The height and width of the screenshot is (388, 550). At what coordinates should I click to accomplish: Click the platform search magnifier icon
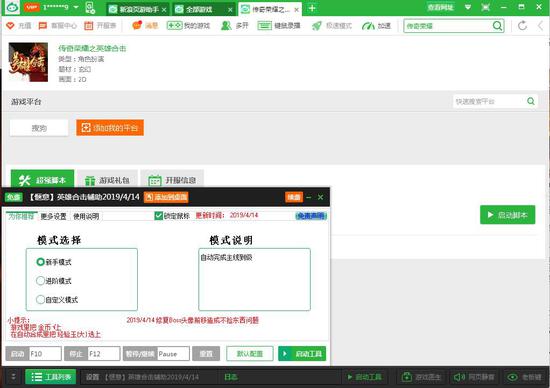point(531,101)
